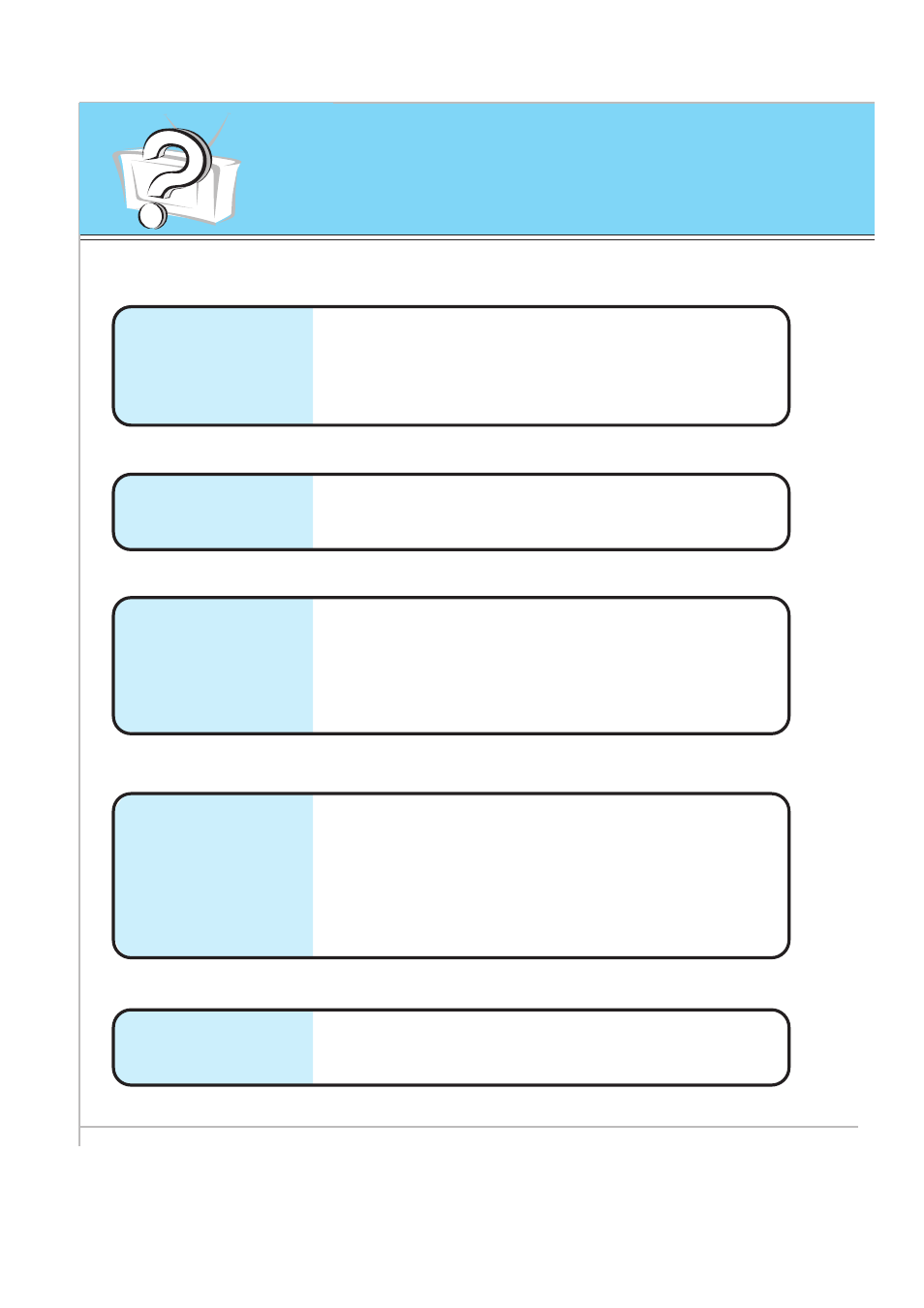Select the fifth box's light blue label panel

click(x=214, y=1047)
